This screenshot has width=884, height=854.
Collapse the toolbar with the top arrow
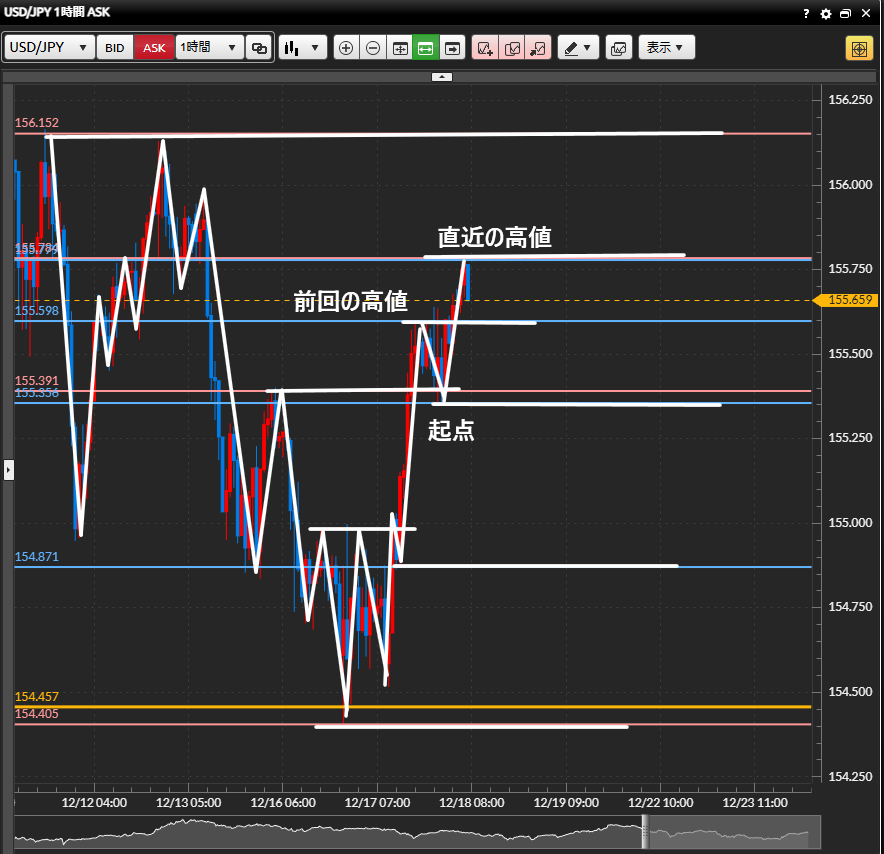coord(442,76)
